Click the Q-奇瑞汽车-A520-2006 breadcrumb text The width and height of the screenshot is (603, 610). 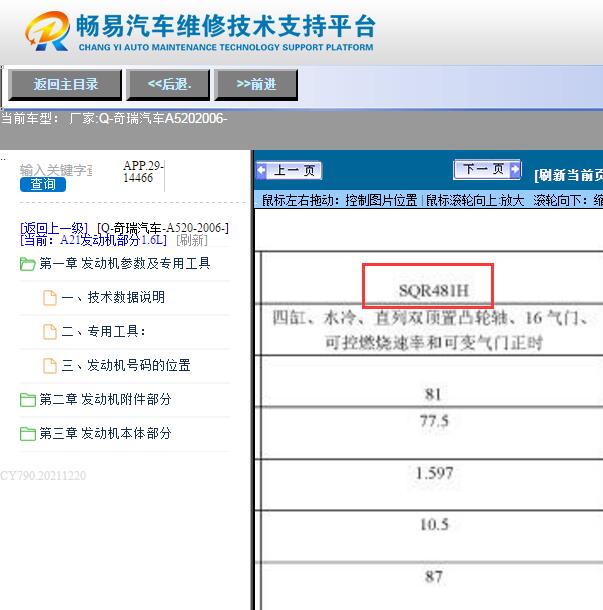[163, 228]
